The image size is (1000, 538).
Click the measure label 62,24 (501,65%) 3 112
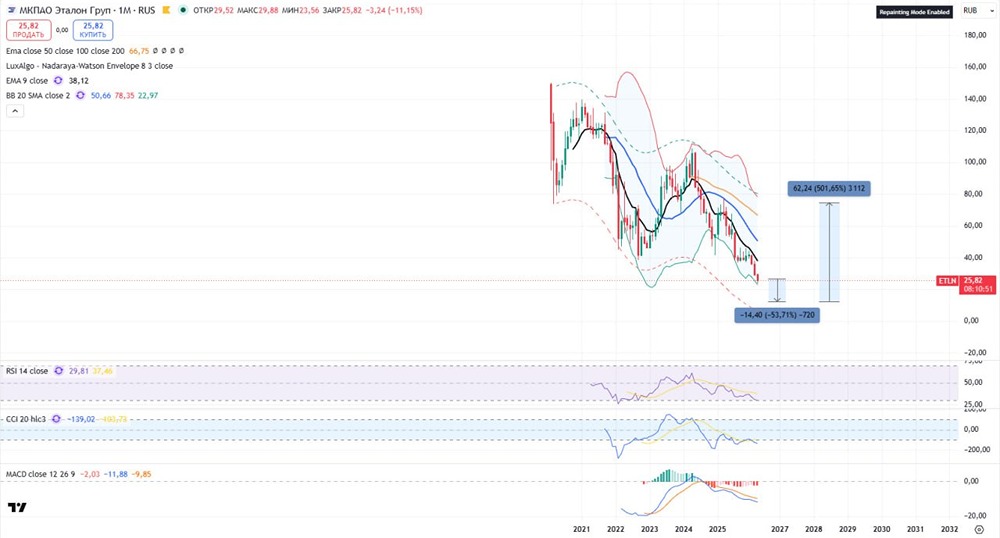[x=829, y=189]
